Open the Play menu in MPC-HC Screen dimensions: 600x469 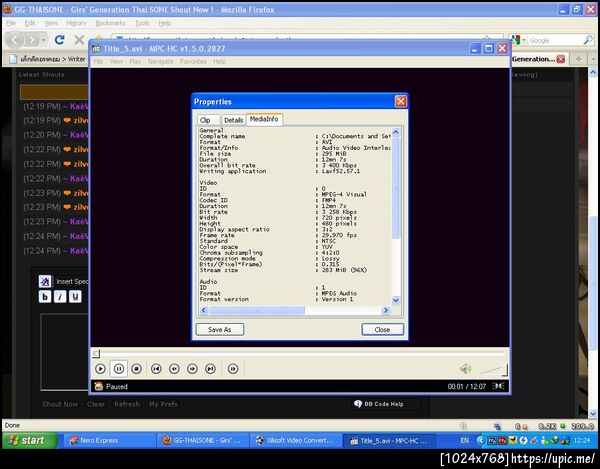click(135, 61)
